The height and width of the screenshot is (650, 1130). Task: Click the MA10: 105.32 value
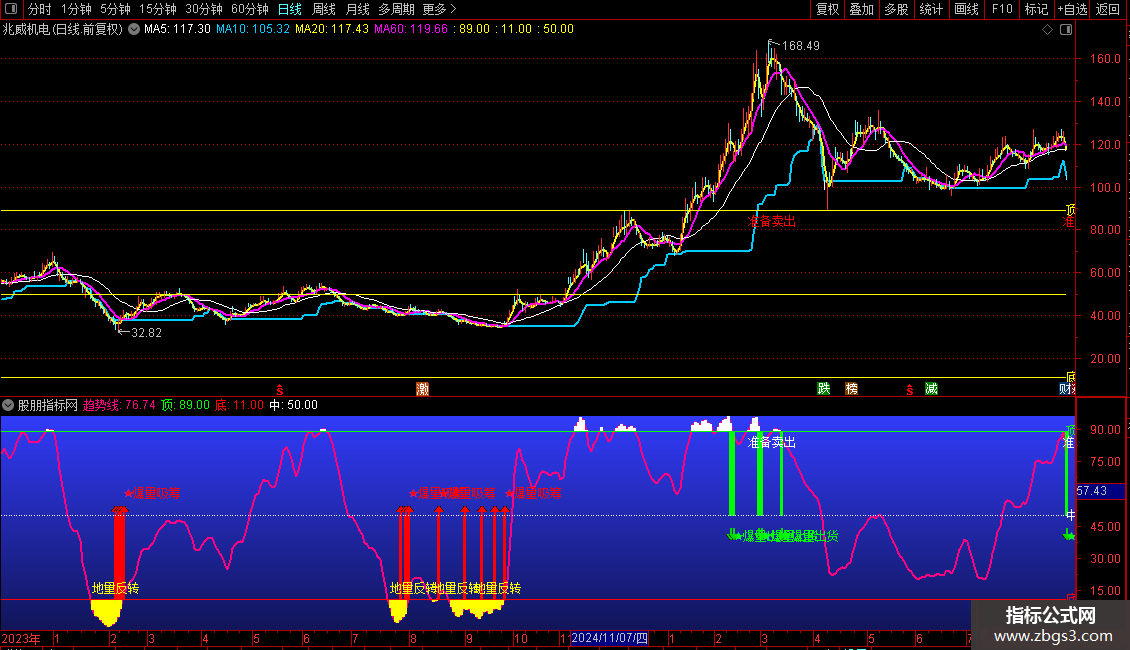tap(253, 30)
